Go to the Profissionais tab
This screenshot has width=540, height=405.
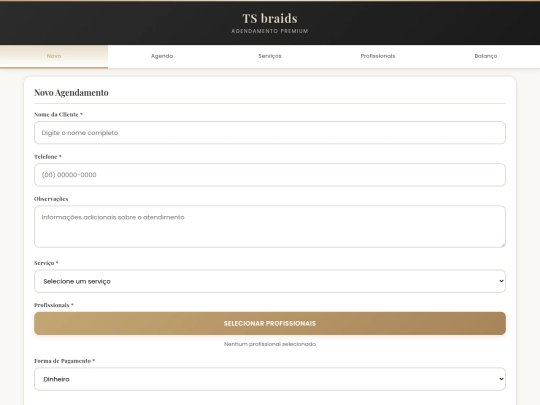[378, 56]
